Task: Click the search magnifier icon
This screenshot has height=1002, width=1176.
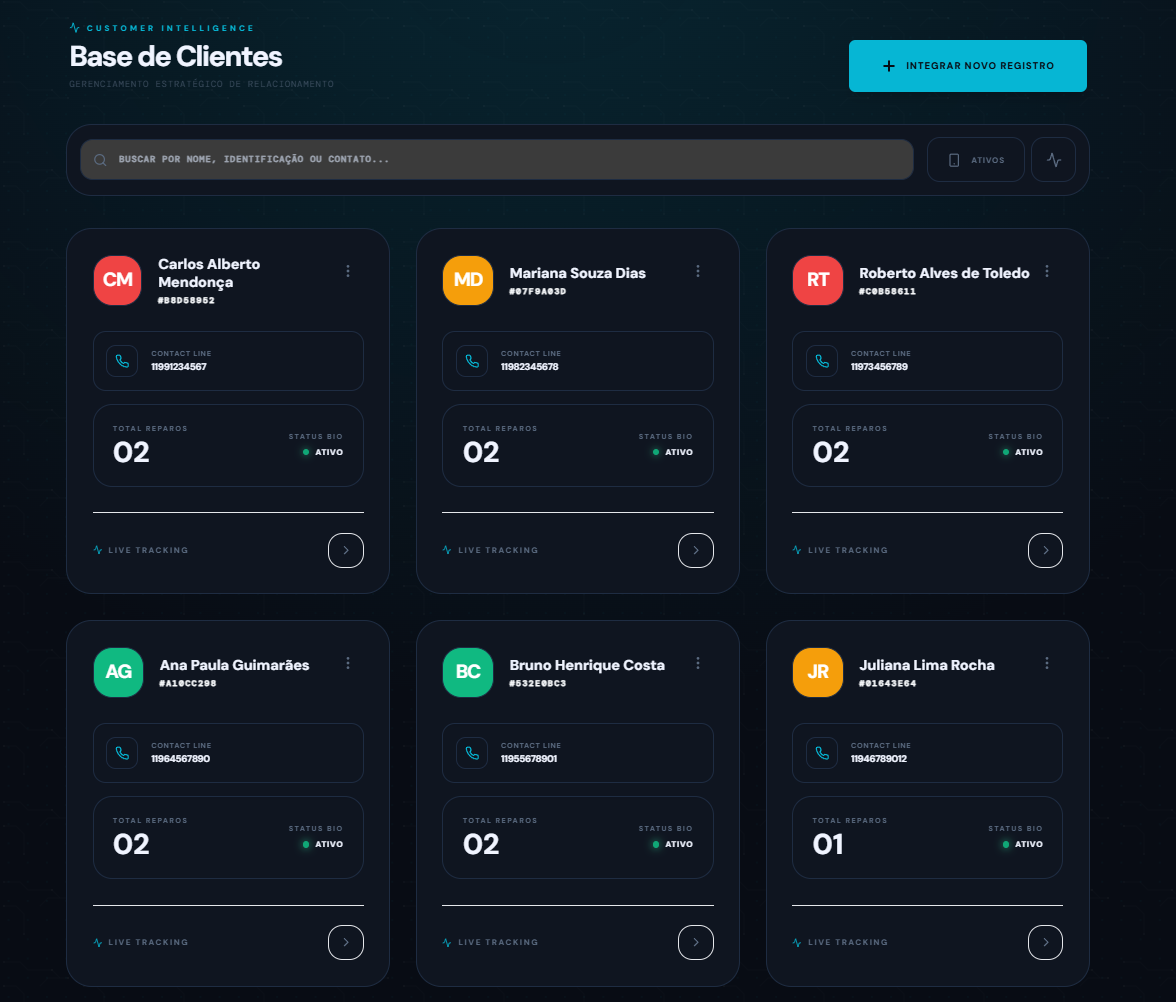Action: pyautogui.click(x=100, y=160)
